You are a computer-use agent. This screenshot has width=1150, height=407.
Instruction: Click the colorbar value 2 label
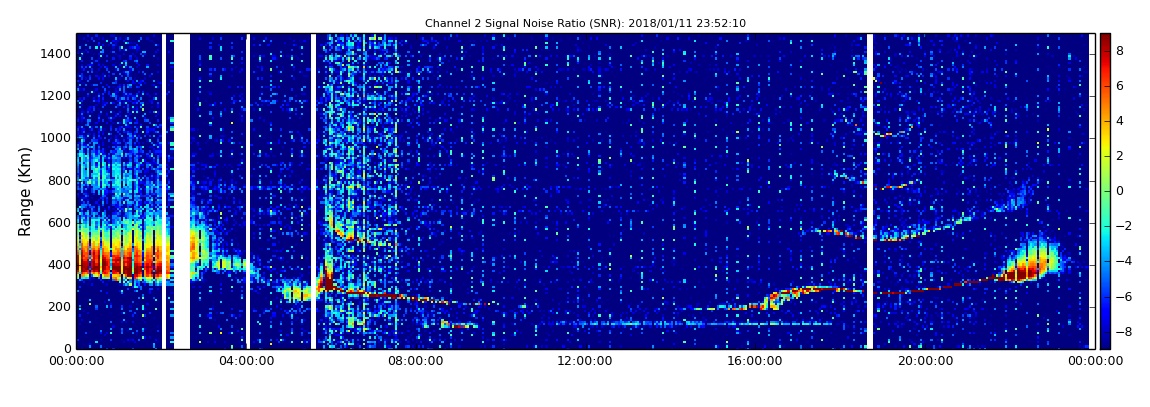[1120, 155]
